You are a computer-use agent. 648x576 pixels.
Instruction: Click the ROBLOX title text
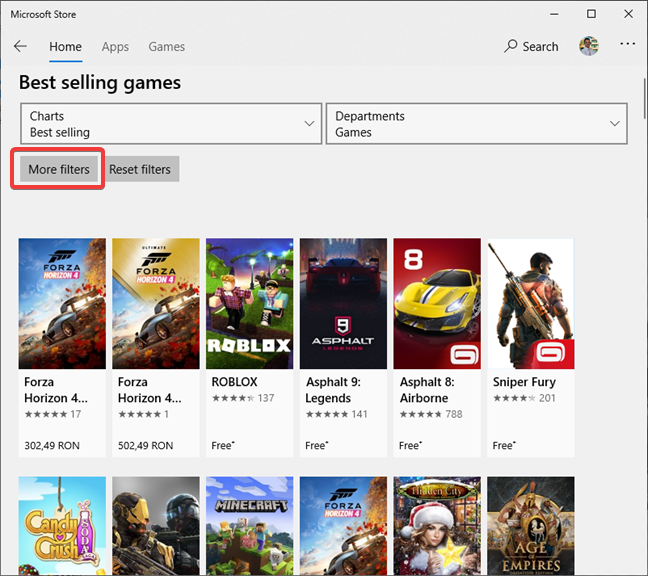tap(234, 382)
